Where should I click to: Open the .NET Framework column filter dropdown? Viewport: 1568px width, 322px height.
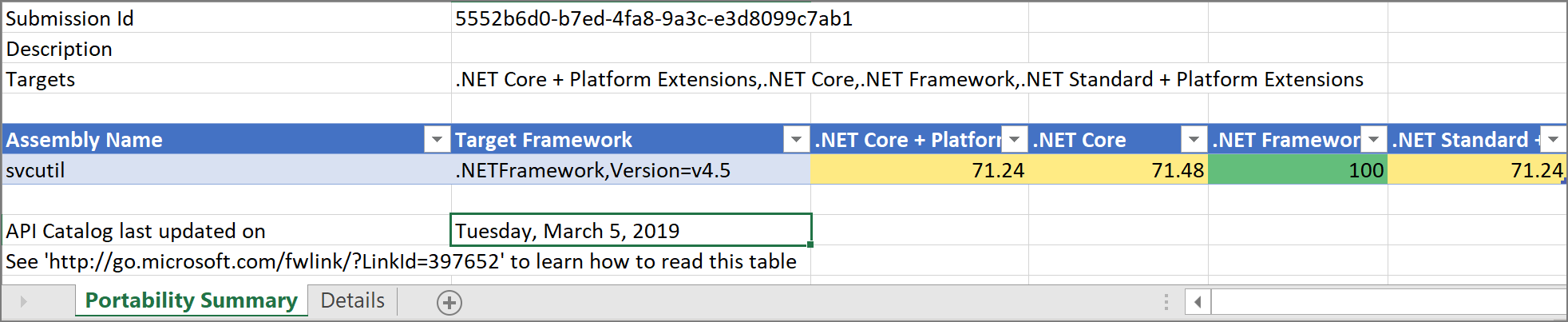(x=1373, y=140)
